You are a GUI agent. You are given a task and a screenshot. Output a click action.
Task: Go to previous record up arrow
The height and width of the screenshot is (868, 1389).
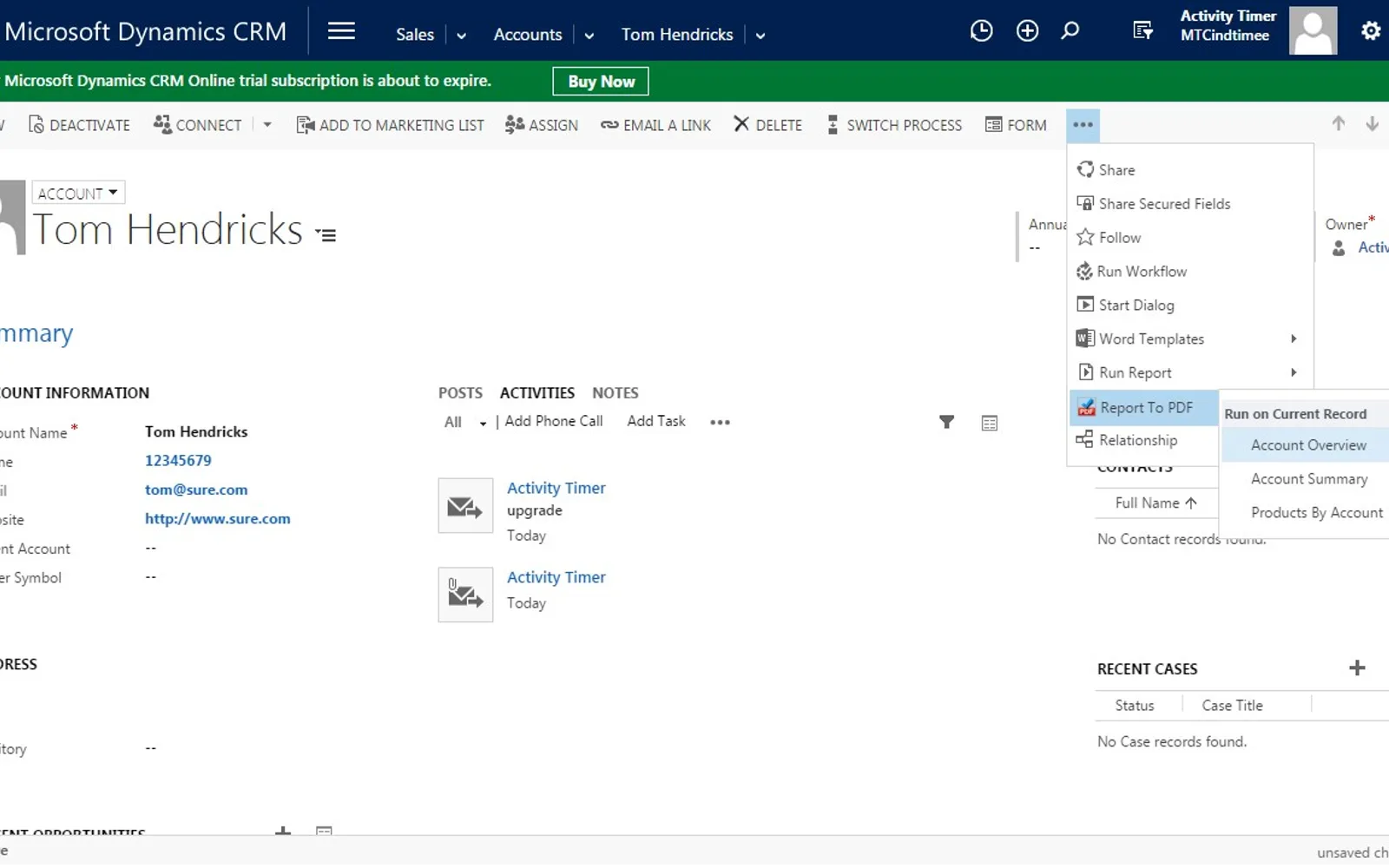(1339, 124)
